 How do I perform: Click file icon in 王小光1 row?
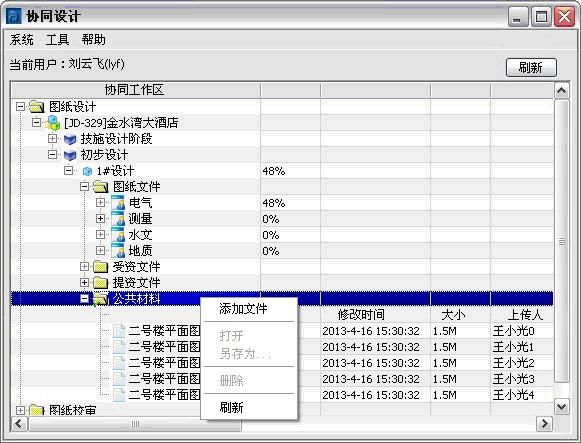pyautogui.click(x=119, y=347)
